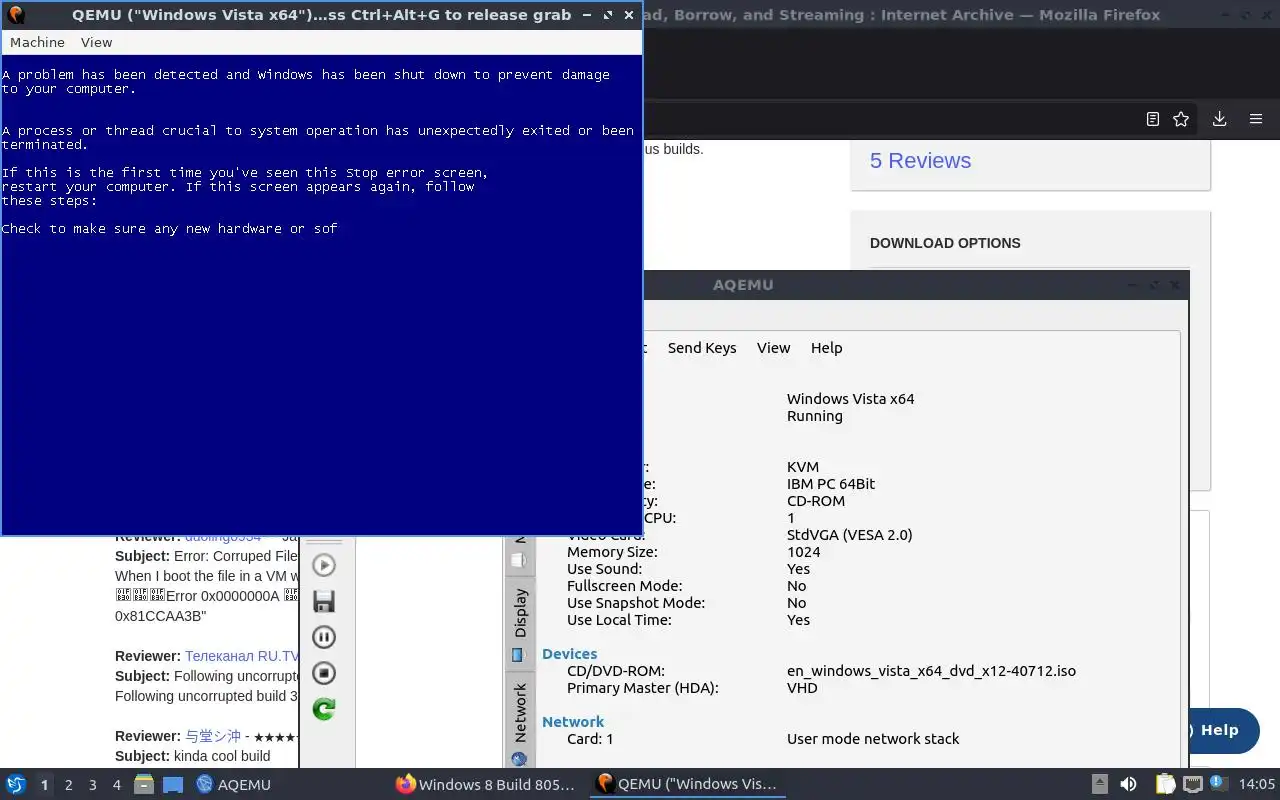Switch to workspace 4
1280x800 pixels.
[116, 785]
